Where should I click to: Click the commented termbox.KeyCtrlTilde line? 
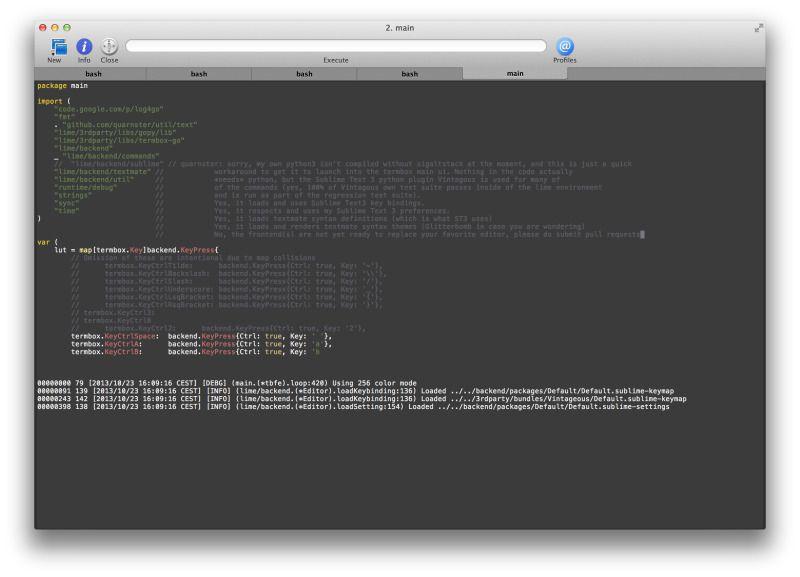[227, 266]
